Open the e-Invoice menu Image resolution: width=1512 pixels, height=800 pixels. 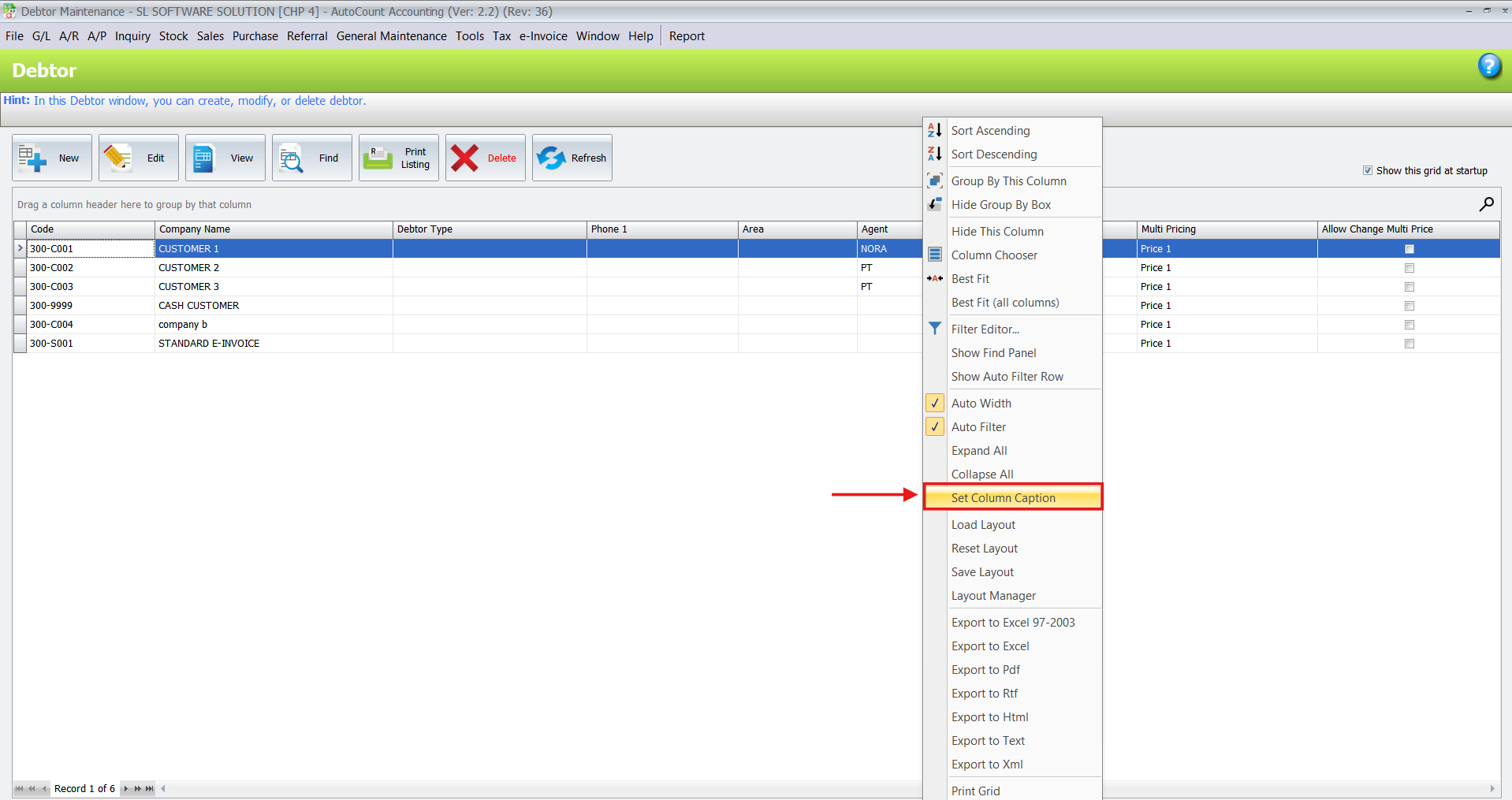(x=543, y=36)
